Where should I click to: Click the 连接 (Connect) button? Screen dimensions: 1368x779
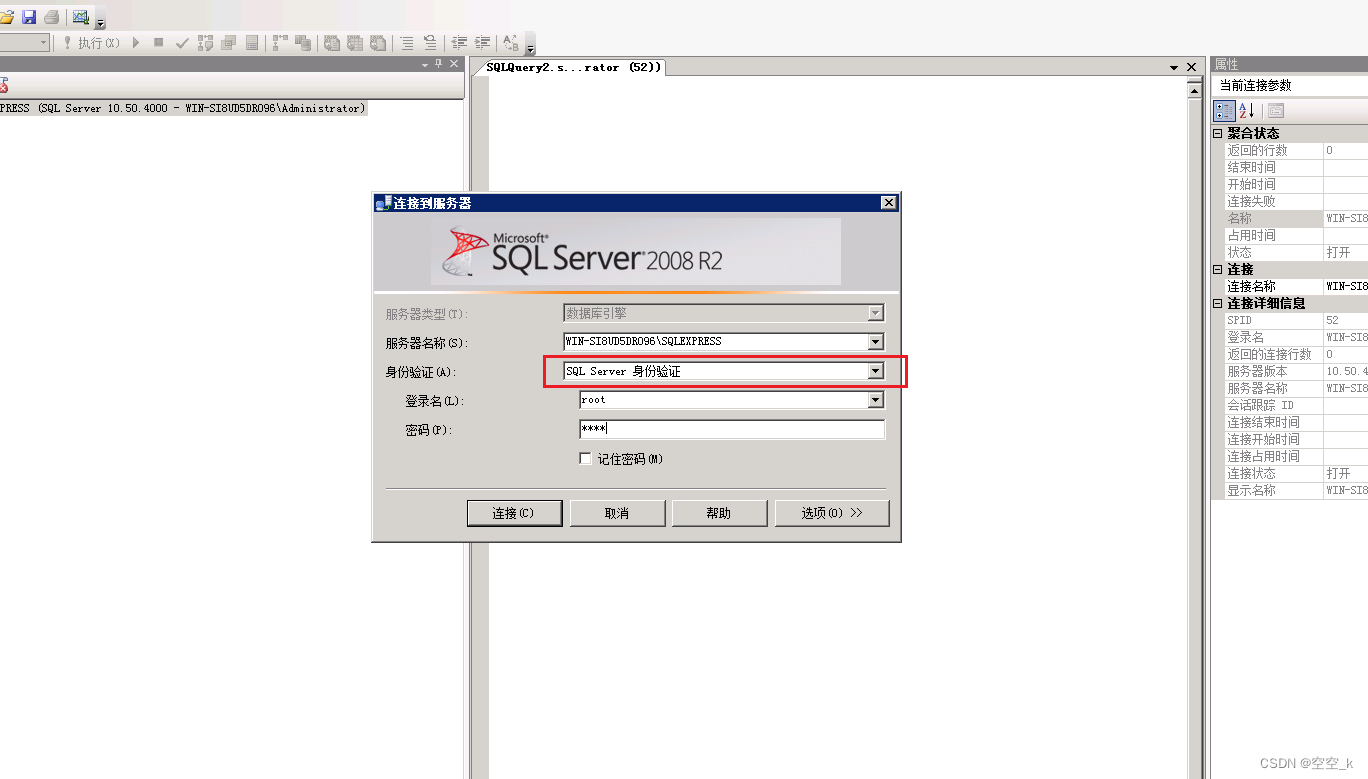tap(514, 512)
